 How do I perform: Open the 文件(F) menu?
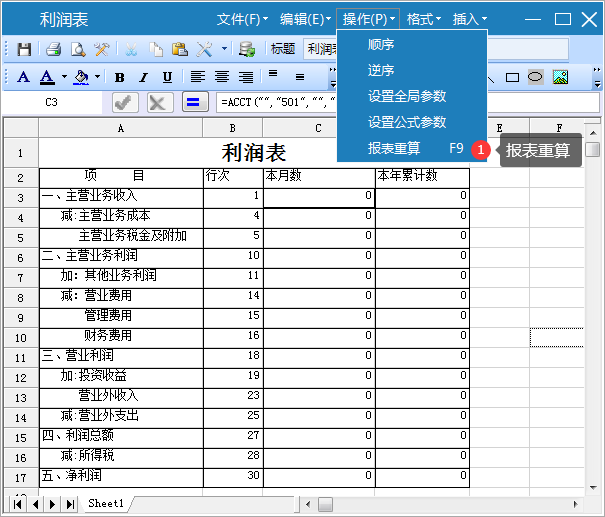pos(242,19)
